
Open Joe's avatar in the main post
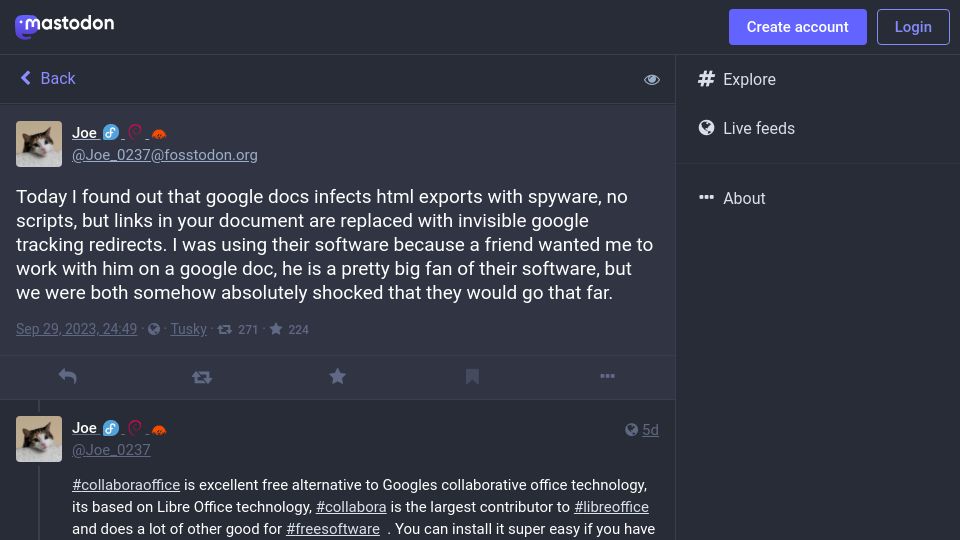(x=39, y=144)
